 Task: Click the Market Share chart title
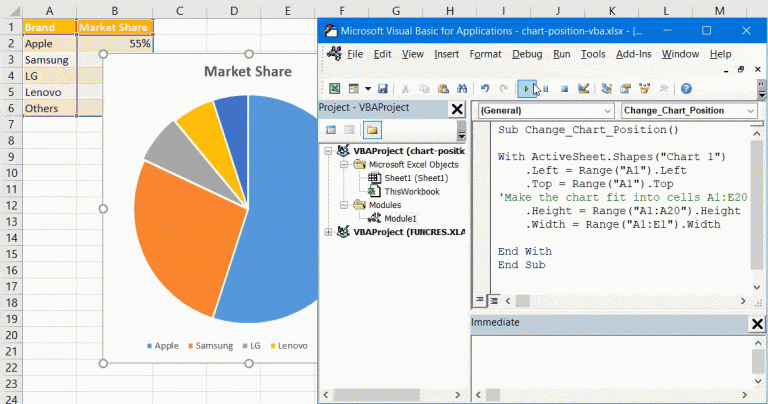248,71
